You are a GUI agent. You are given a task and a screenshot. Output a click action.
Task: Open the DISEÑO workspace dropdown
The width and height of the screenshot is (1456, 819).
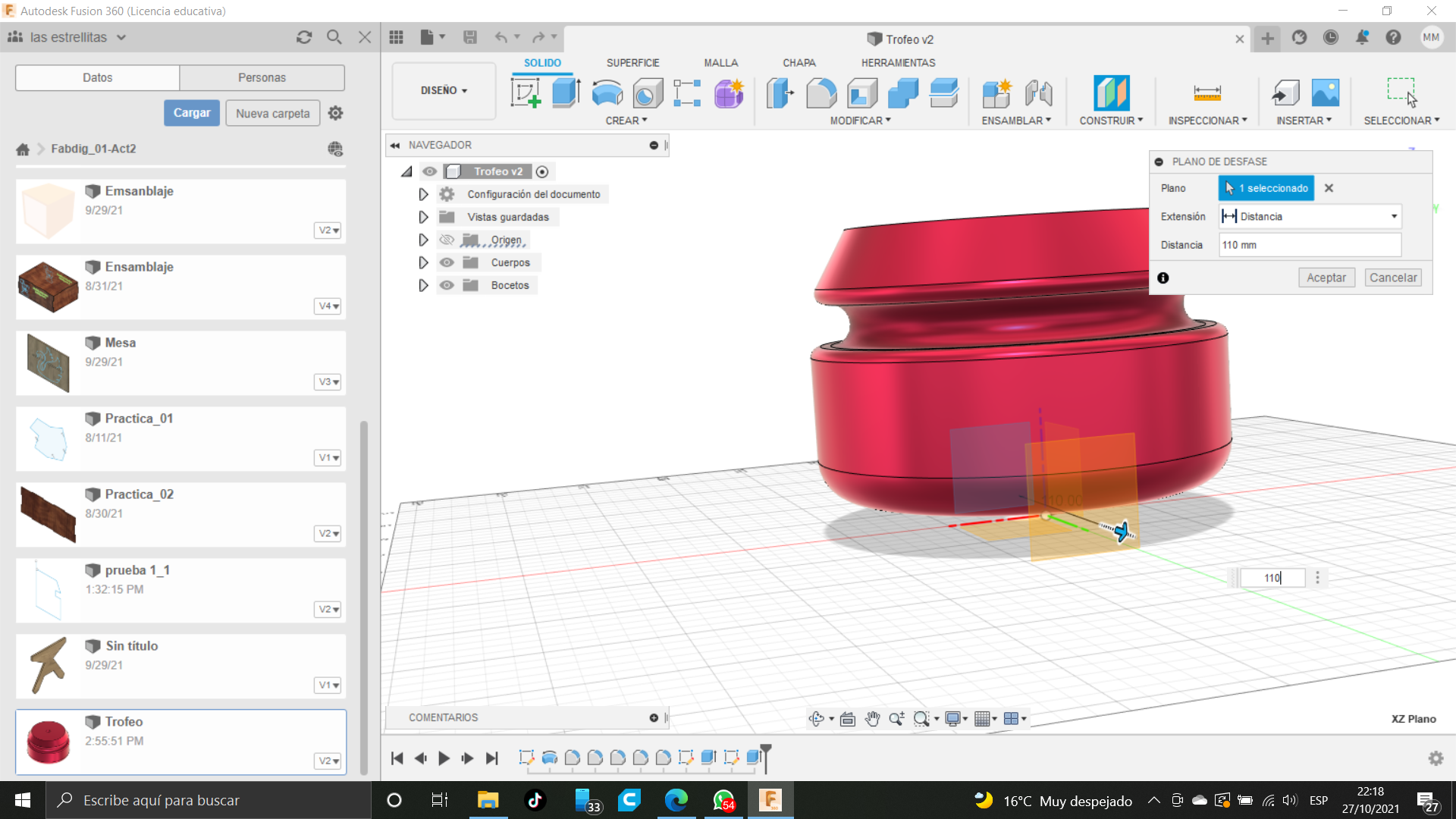[444, 90]
